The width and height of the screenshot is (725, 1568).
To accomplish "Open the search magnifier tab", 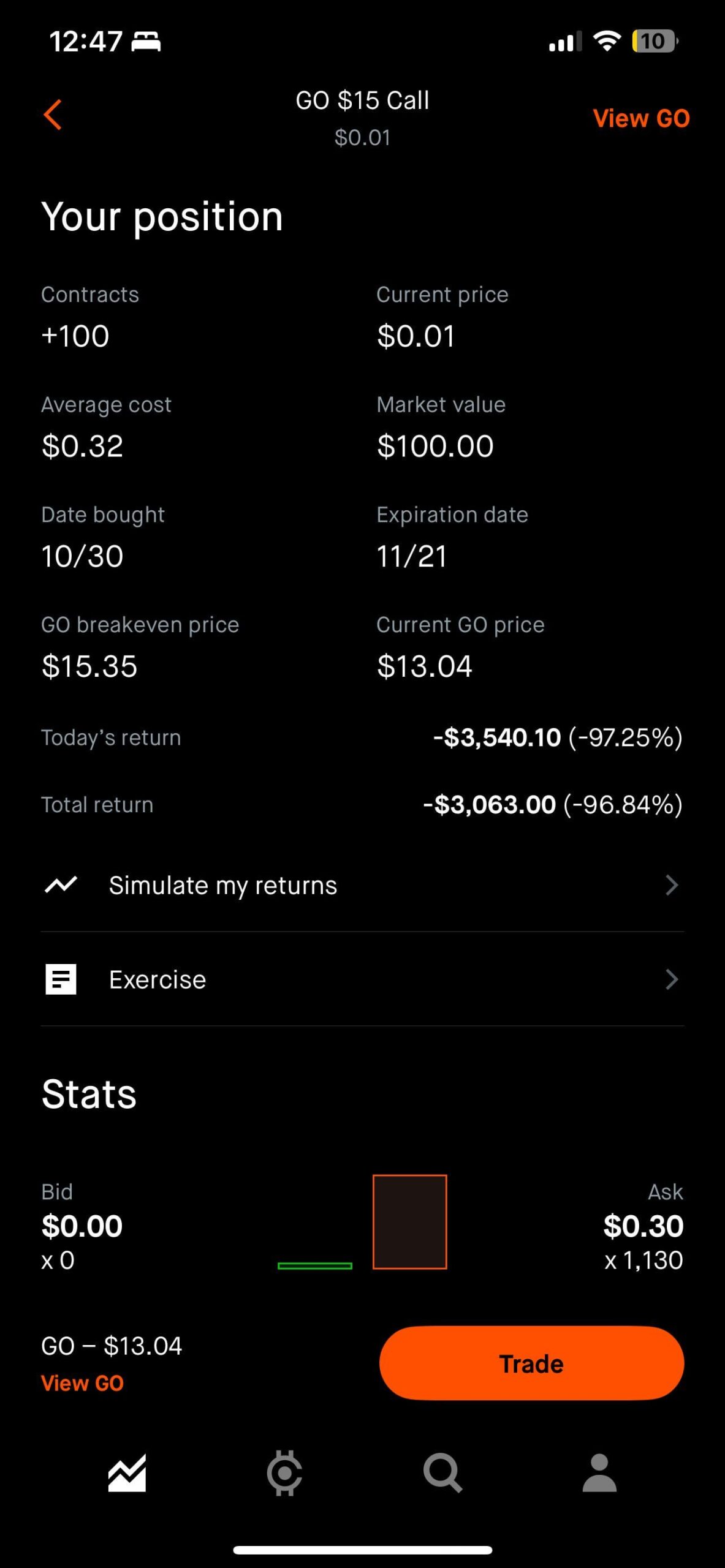I will point(442,1473).
